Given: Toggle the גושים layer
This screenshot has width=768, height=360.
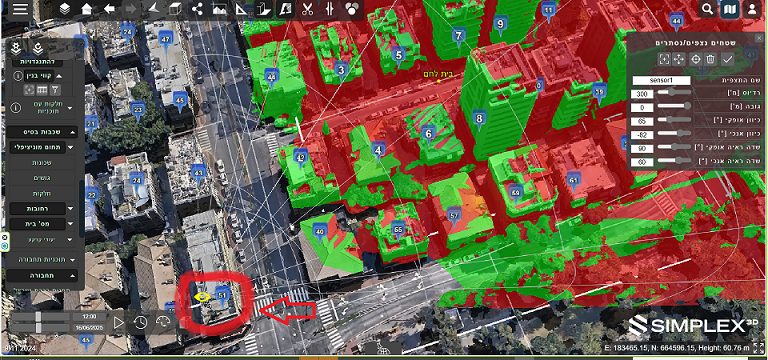Looking at the screenshot, I should coord(42,178).
